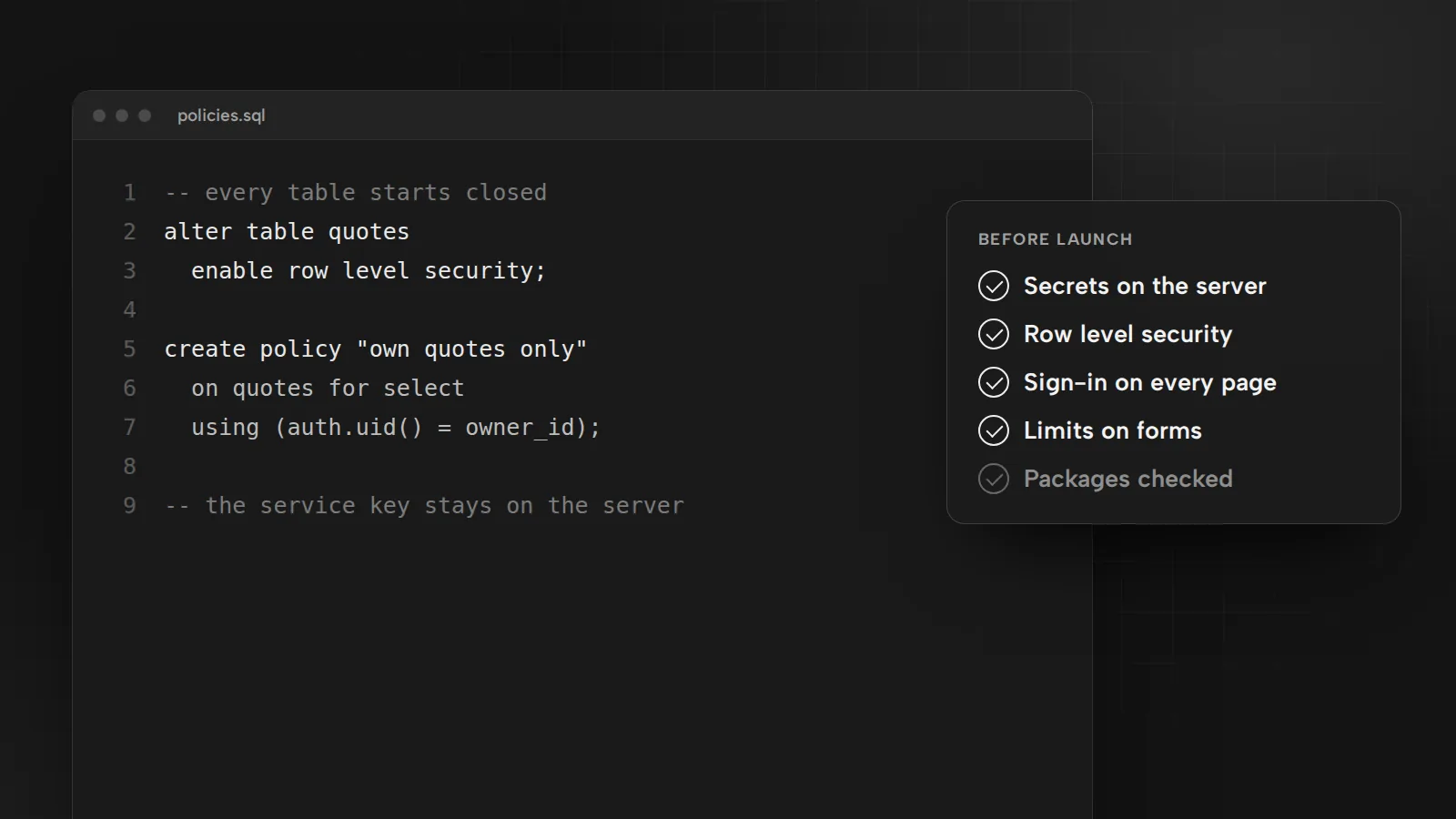Click the 'Sign-in on every page' text

click(1149, 383)
